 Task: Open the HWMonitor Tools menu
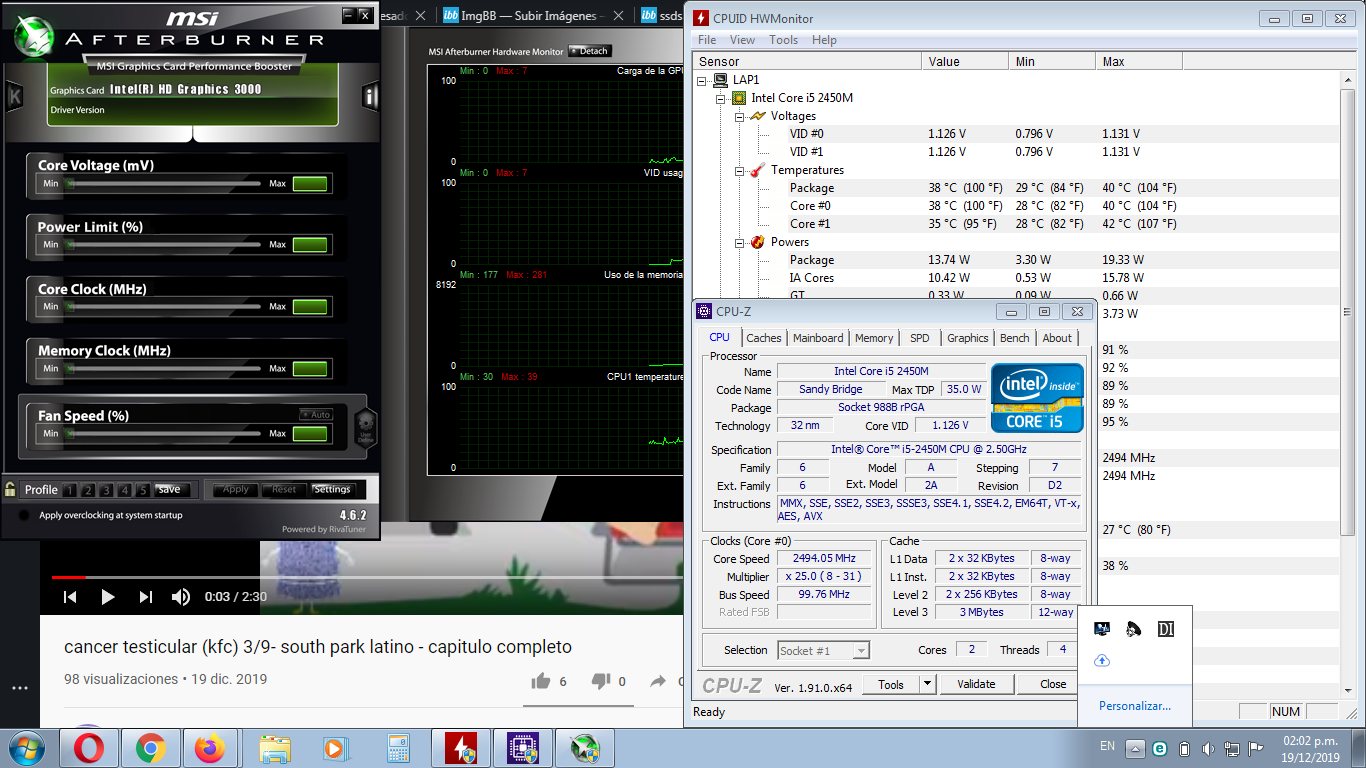(x=783, y=40)
